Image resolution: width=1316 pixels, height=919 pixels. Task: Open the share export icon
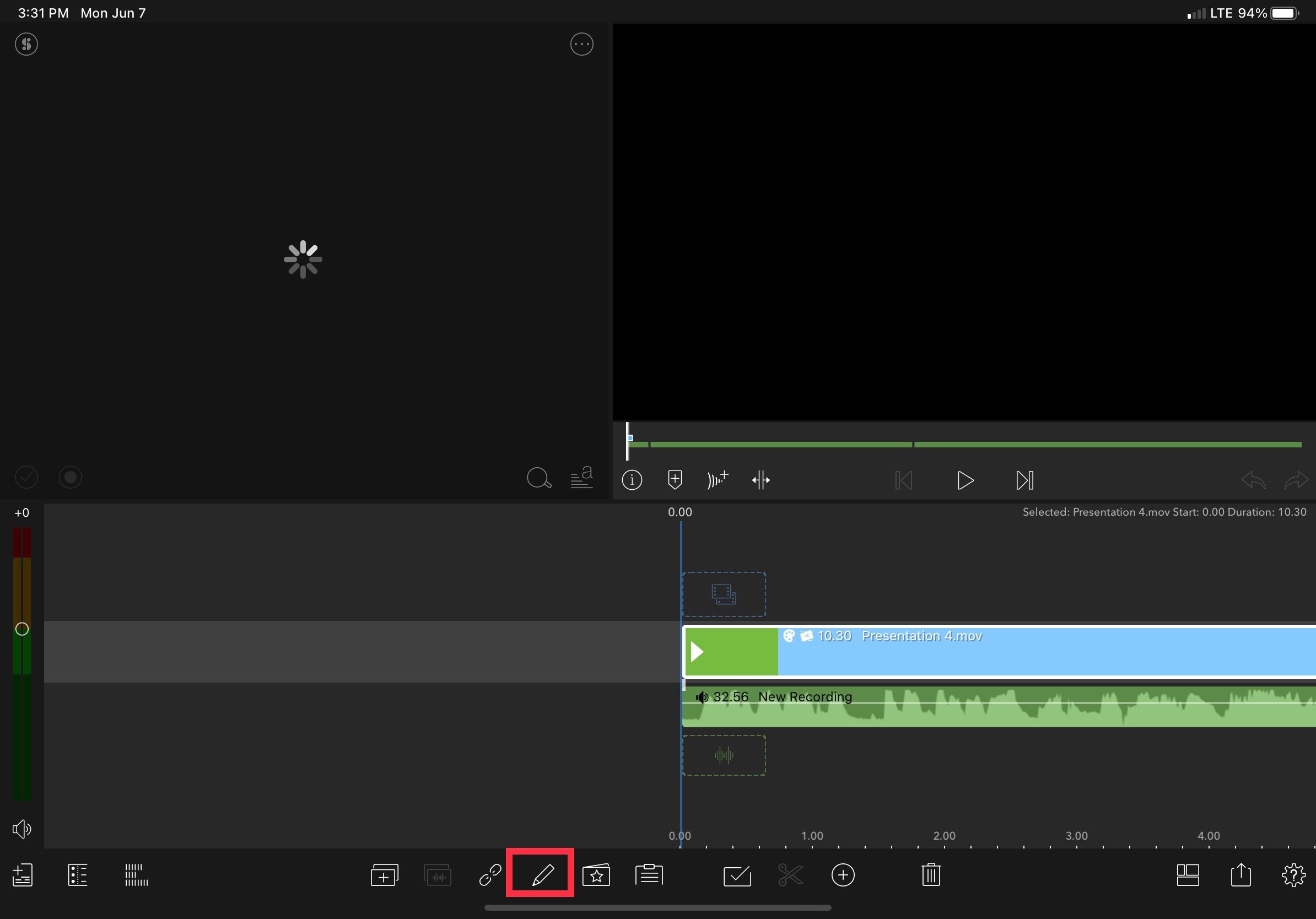(x=1241, y=875)
